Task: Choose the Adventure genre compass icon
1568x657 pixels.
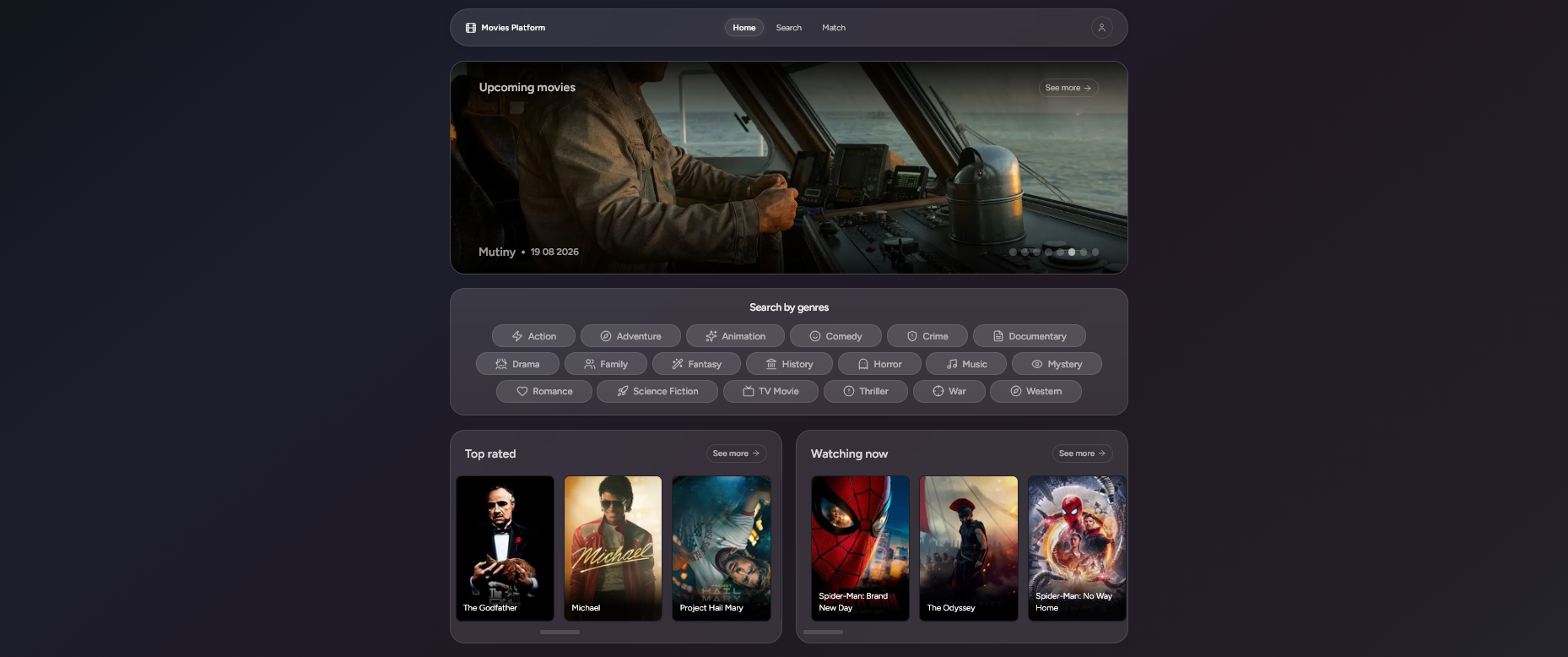Action: [606, 336]
